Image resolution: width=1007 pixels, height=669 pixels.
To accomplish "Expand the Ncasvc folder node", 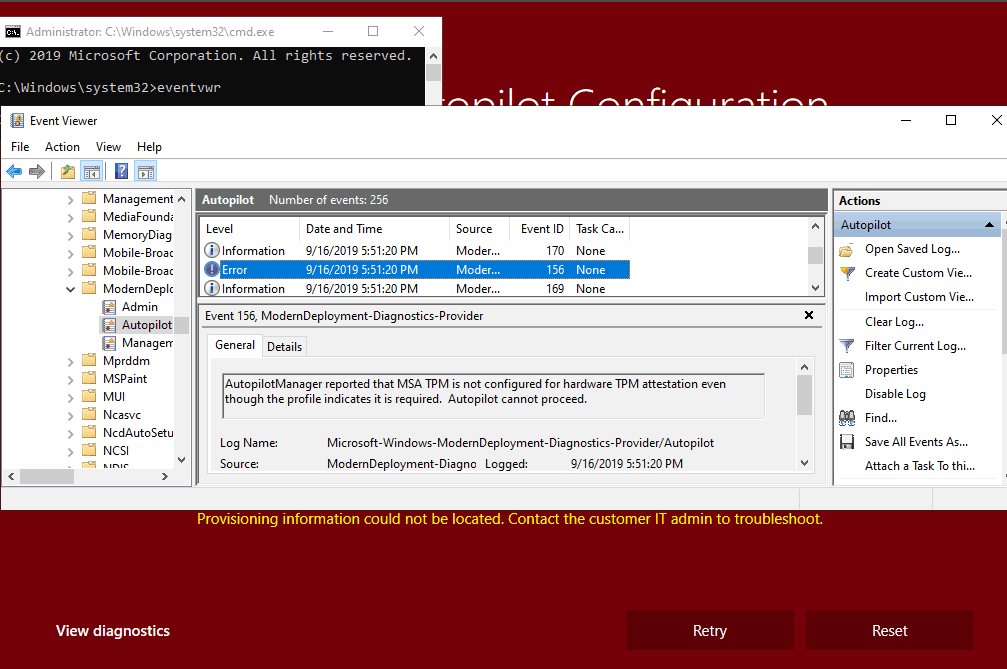I will pyautogui.click(x=71, y=415).
